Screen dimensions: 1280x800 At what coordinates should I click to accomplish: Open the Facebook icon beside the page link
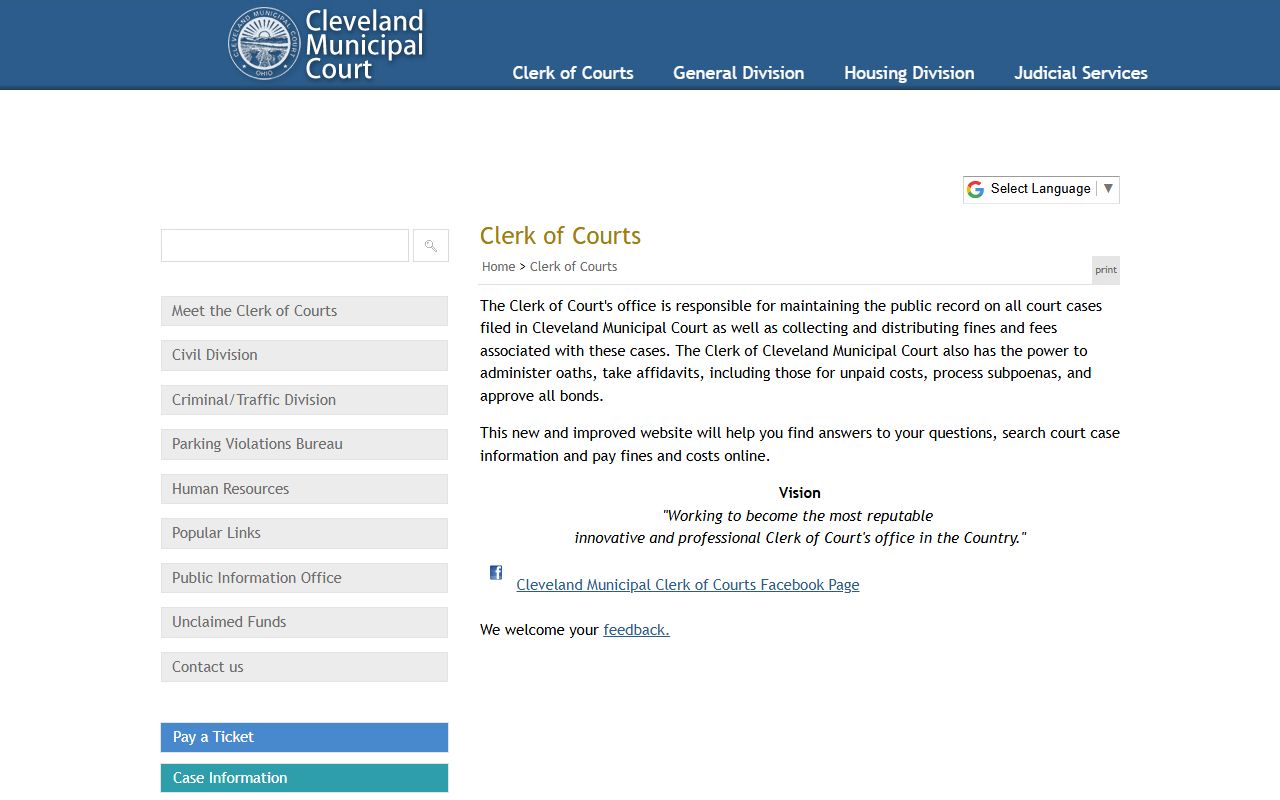click(496, 573)
